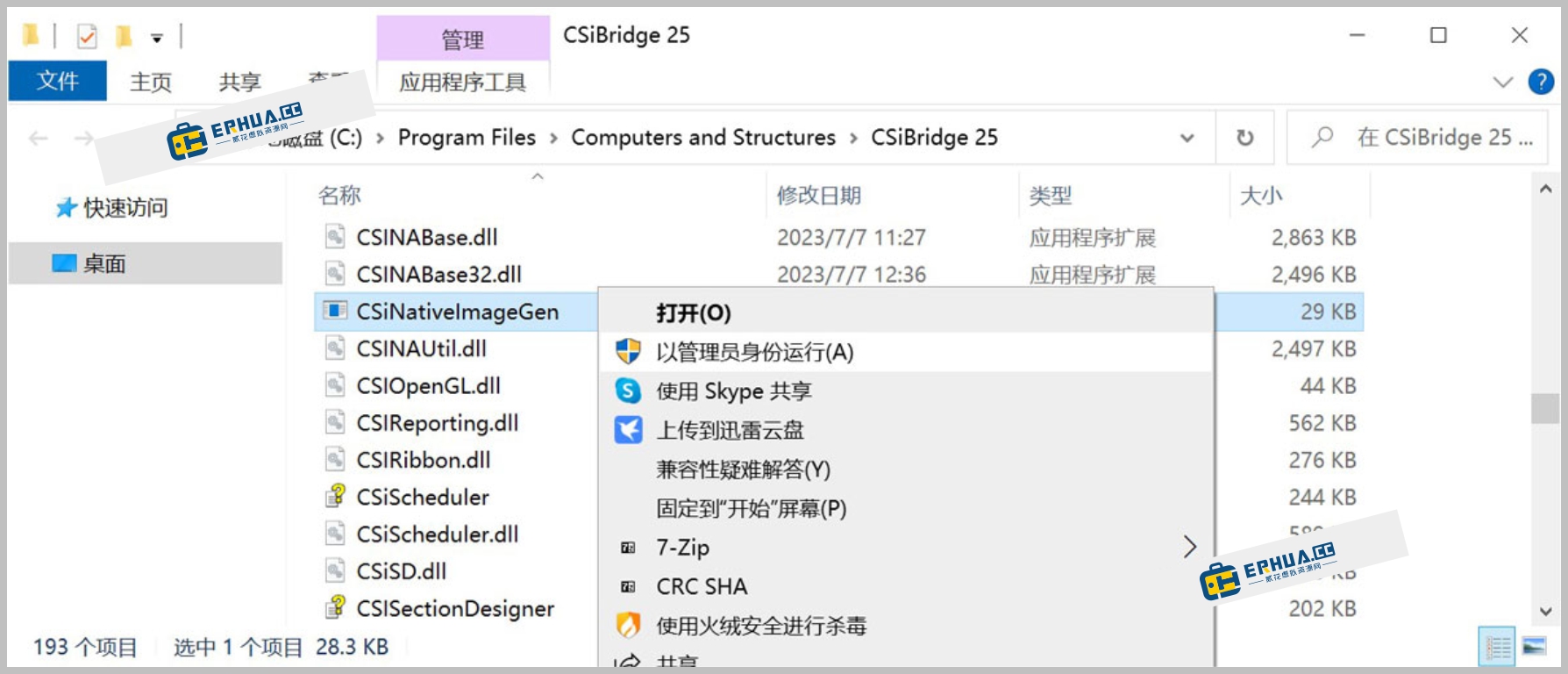The height and width of the screenshot is (674, 1568).
Task: Open quick access toolbar customize dropdown
Action: tap(156, 38)
